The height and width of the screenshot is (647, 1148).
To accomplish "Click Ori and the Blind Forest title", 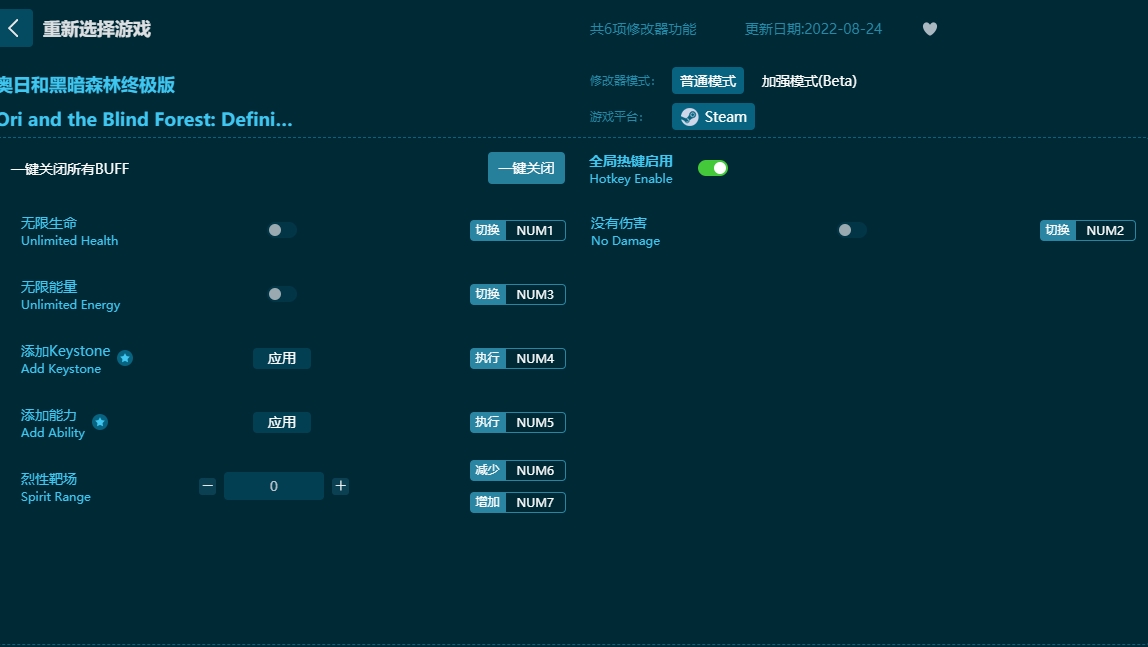I will (146, 119).
